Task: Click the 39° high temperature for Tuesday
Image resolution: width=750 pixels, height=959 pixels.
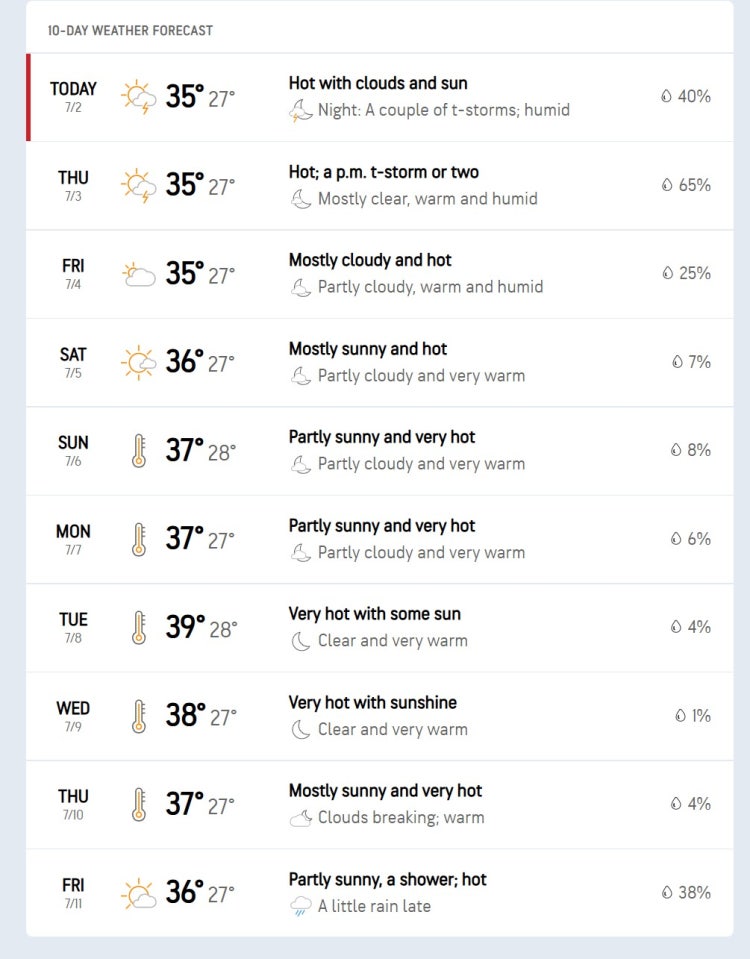Action: click(184, 627)
